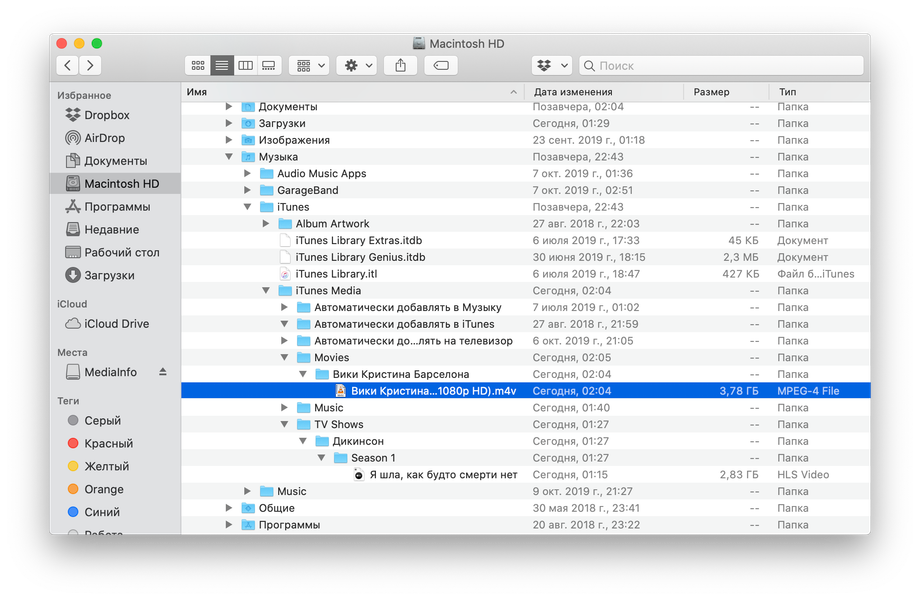The image size is (920, 600).
Task: Switch to column view mode
Action: pos(245,66)
